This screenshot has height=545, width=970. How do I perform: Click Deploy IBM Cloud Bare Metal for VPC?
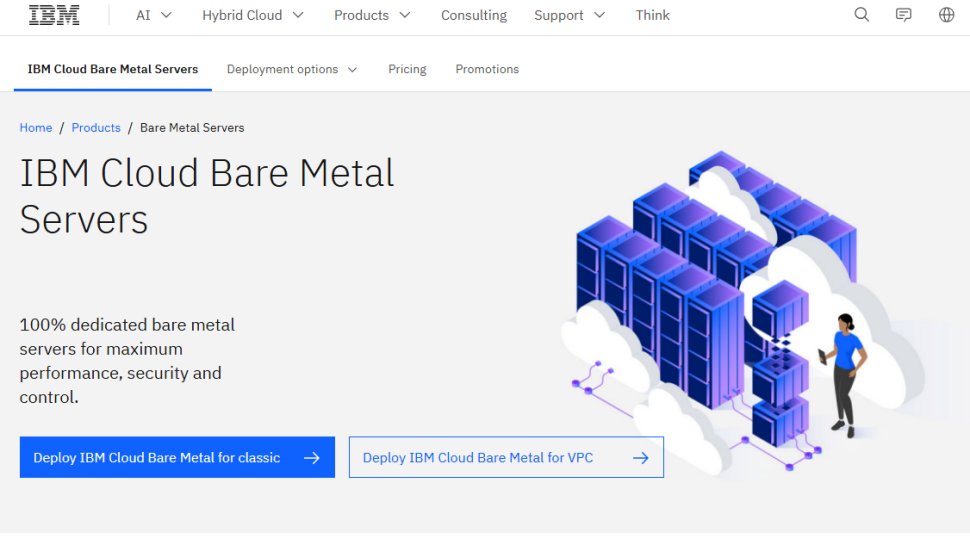click(x=506, y=457)
